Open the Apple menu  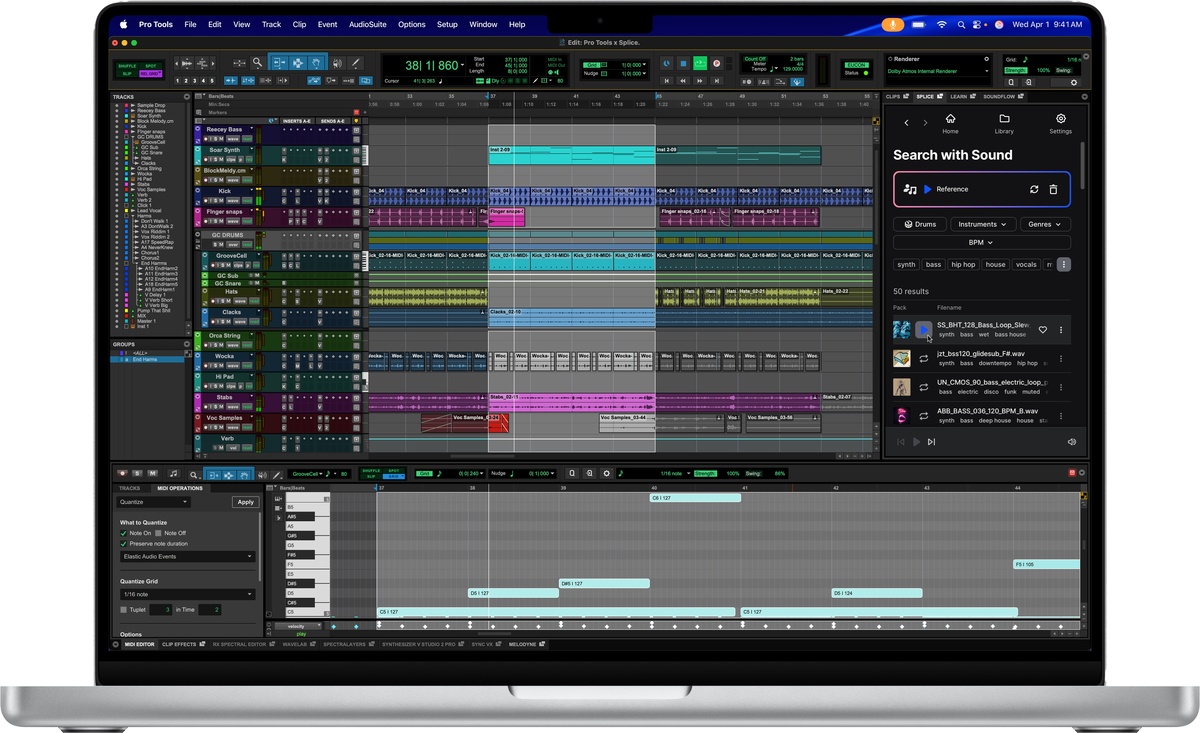[124, 24]
